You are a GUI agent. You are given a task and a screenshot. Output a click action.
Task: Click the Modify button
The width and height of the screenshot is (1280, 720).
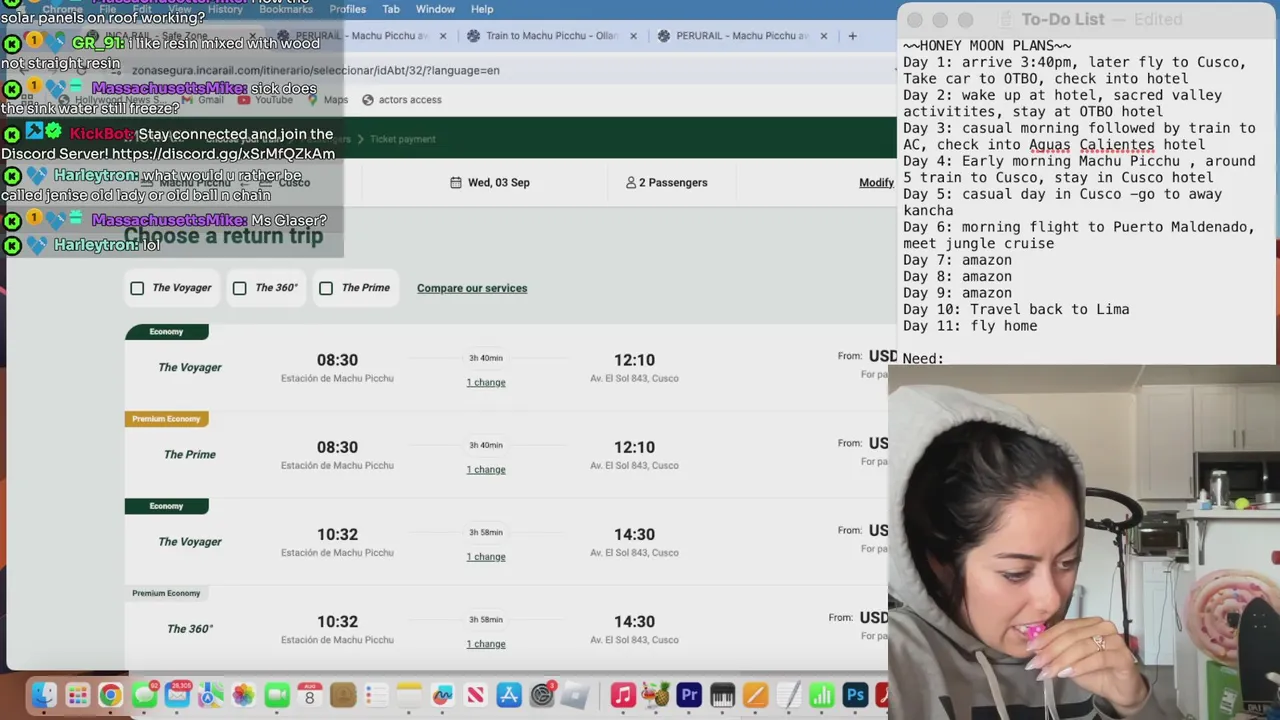[x=876, y=182]
